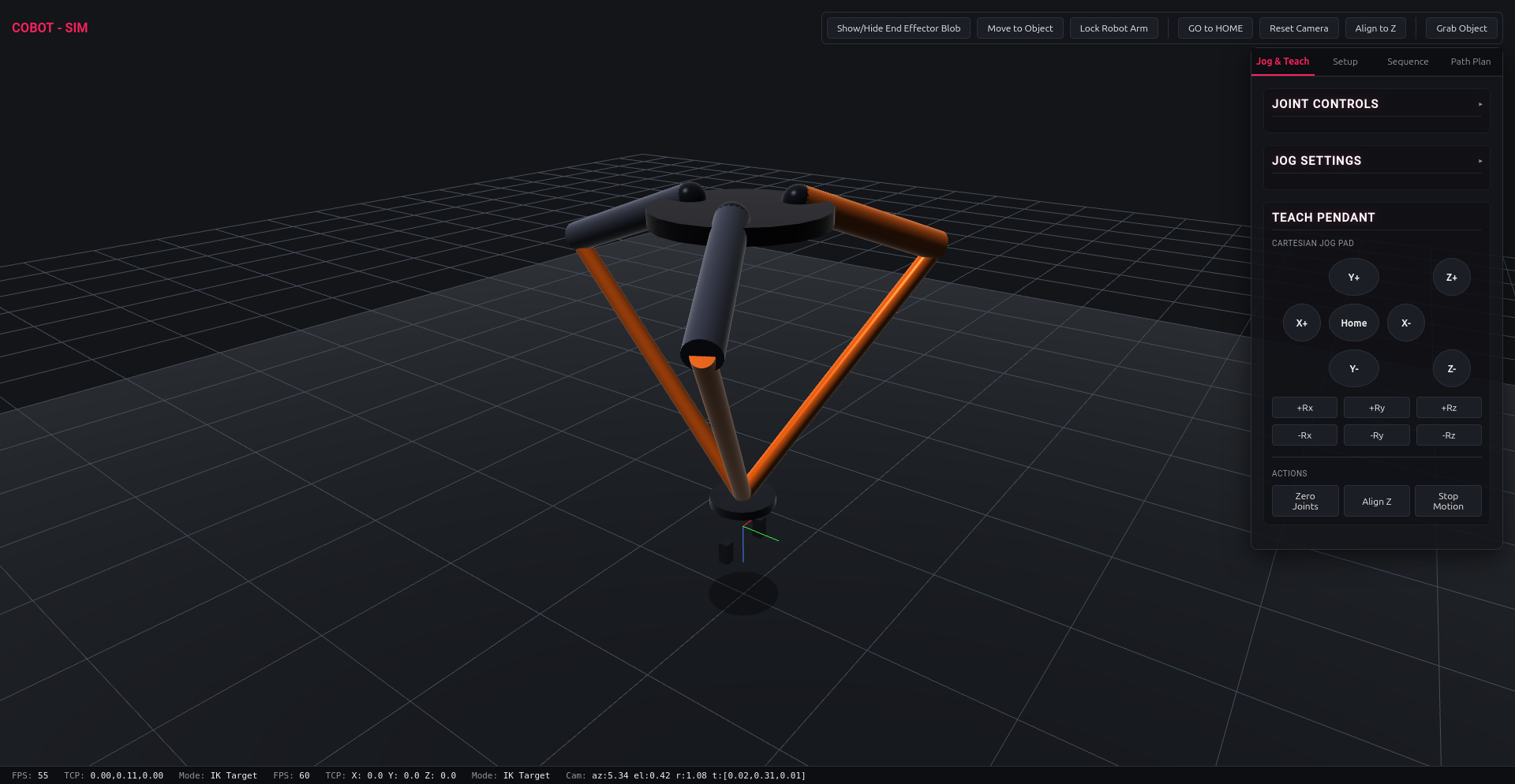Viewport: 1515px width, 784px height.
Task: Click Move to Object button
Action: [1019, 28]
